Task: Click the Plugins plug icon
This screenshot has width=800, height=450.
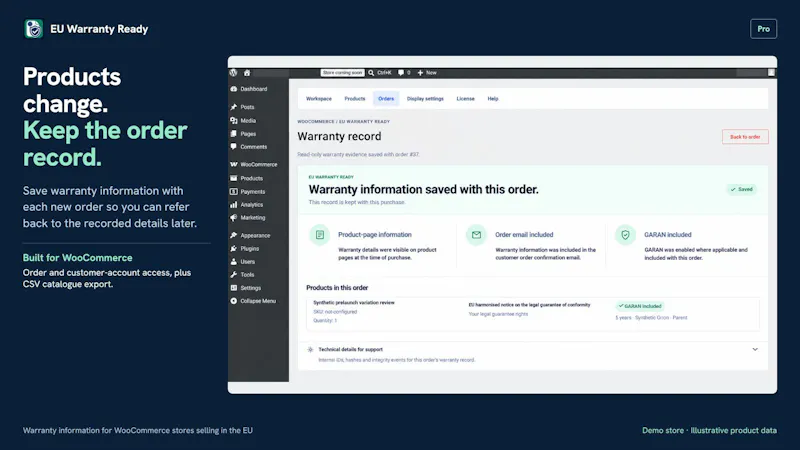Action: tap(234, 248)
